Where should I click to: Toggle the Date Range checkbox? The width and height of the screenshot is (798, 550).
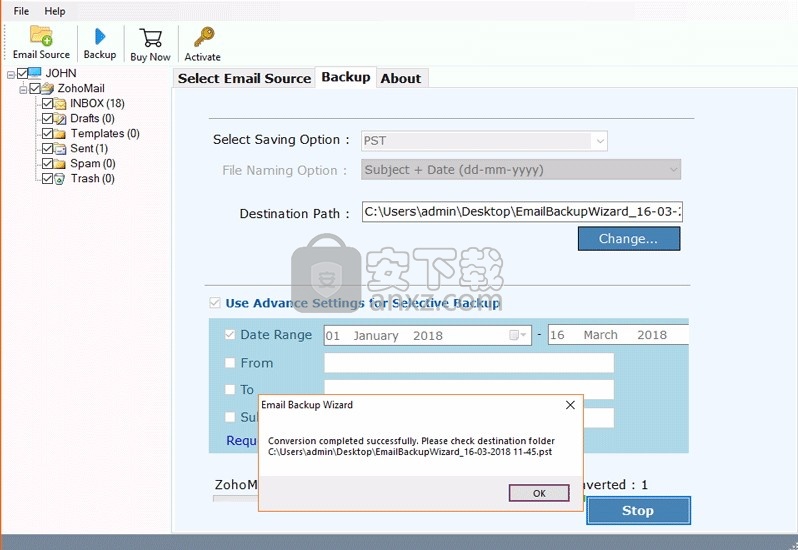[230, 334]
